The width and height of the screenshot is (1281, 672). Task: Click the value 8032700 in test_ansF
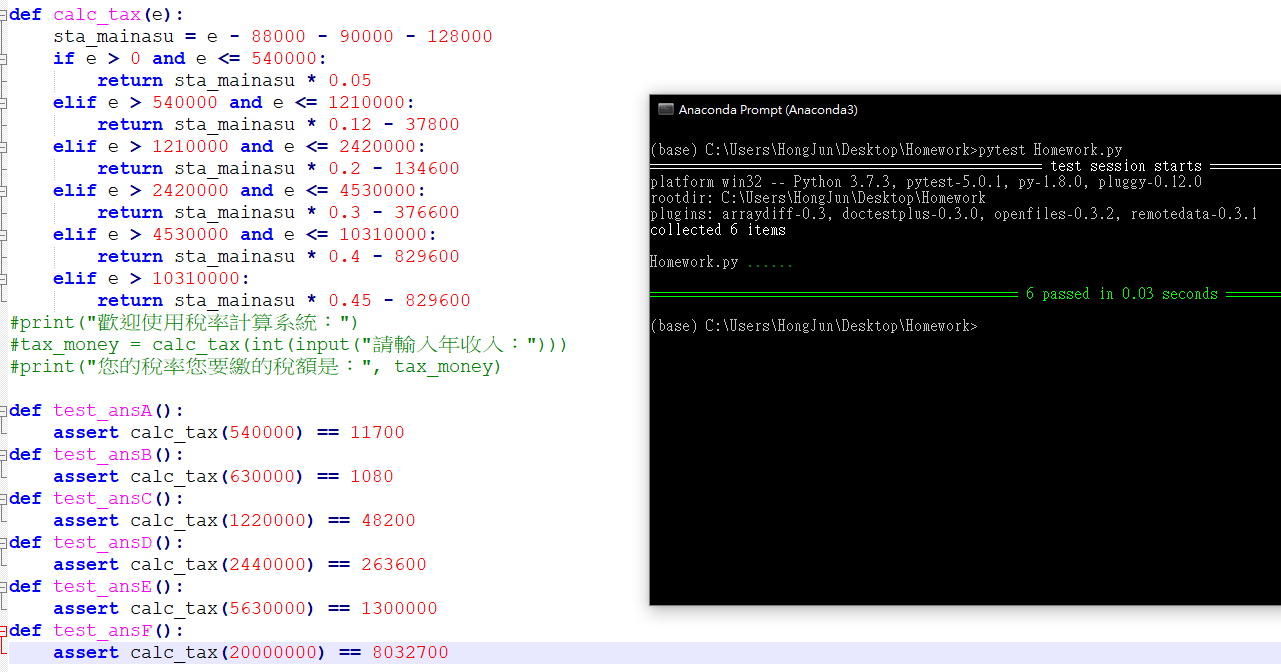[410, 652]
